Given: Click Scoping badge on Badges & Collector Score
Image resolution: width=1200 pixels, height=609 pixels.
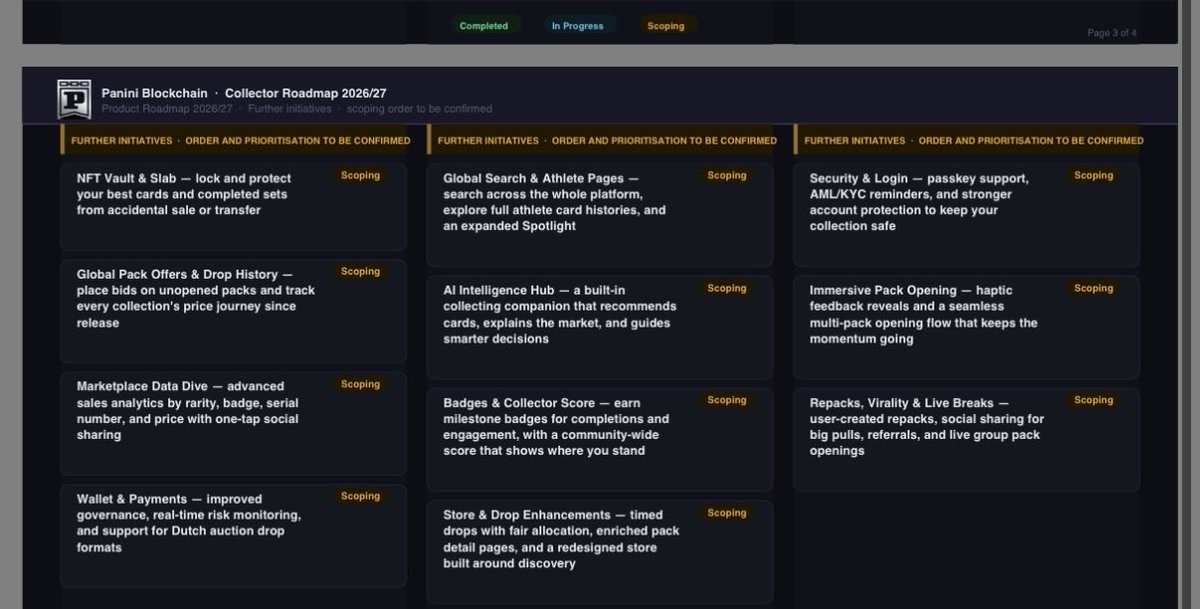Looking at the screenshot, I should click(727, 400).
